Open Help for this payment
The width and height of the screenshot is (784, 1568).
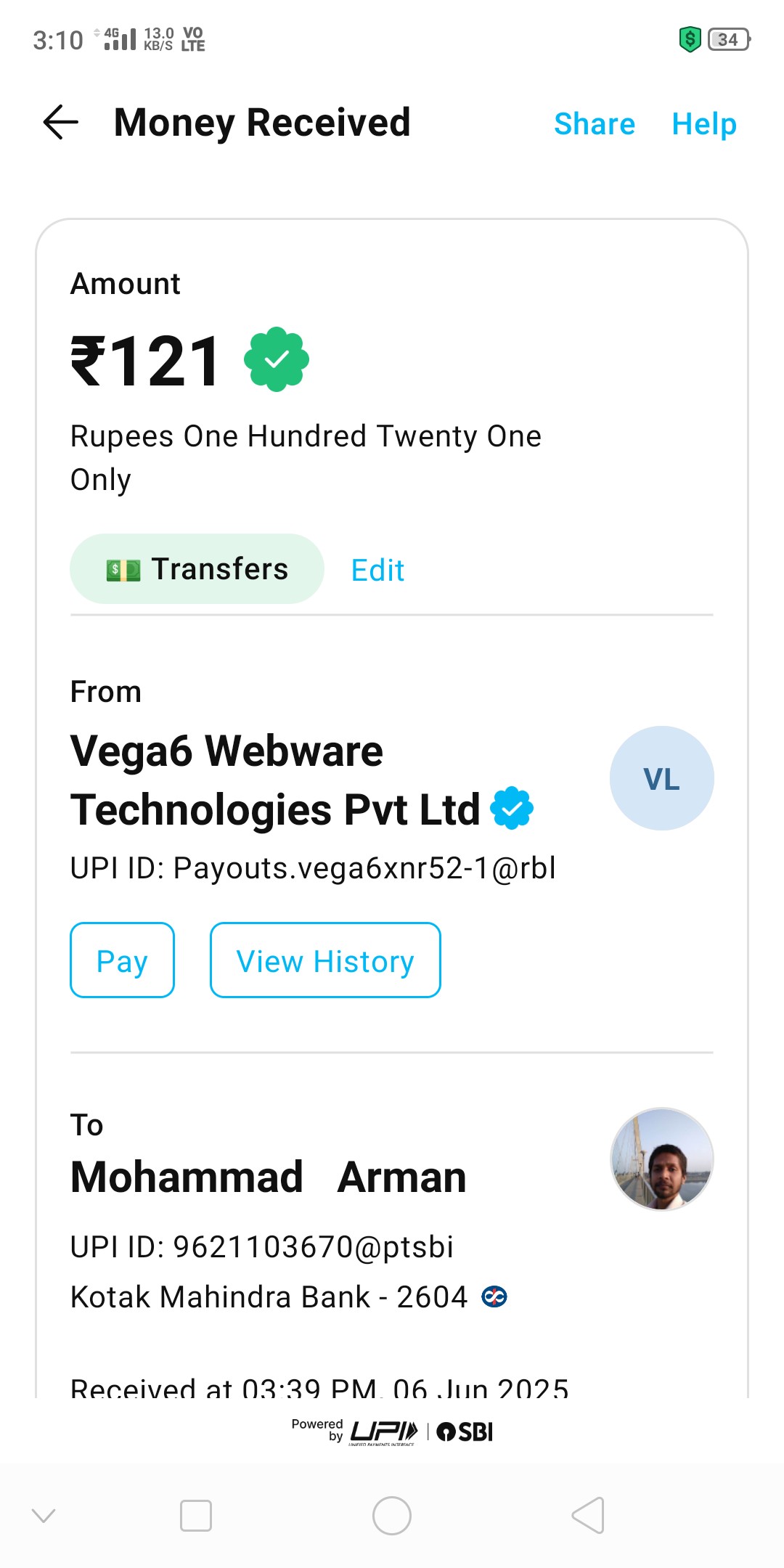point(704,124)
